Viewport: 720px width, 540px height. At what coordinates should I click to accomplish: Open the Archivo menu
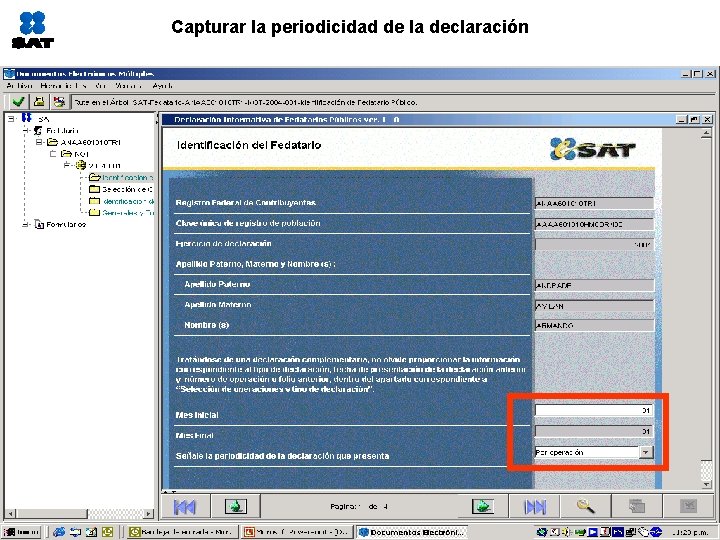19,86
